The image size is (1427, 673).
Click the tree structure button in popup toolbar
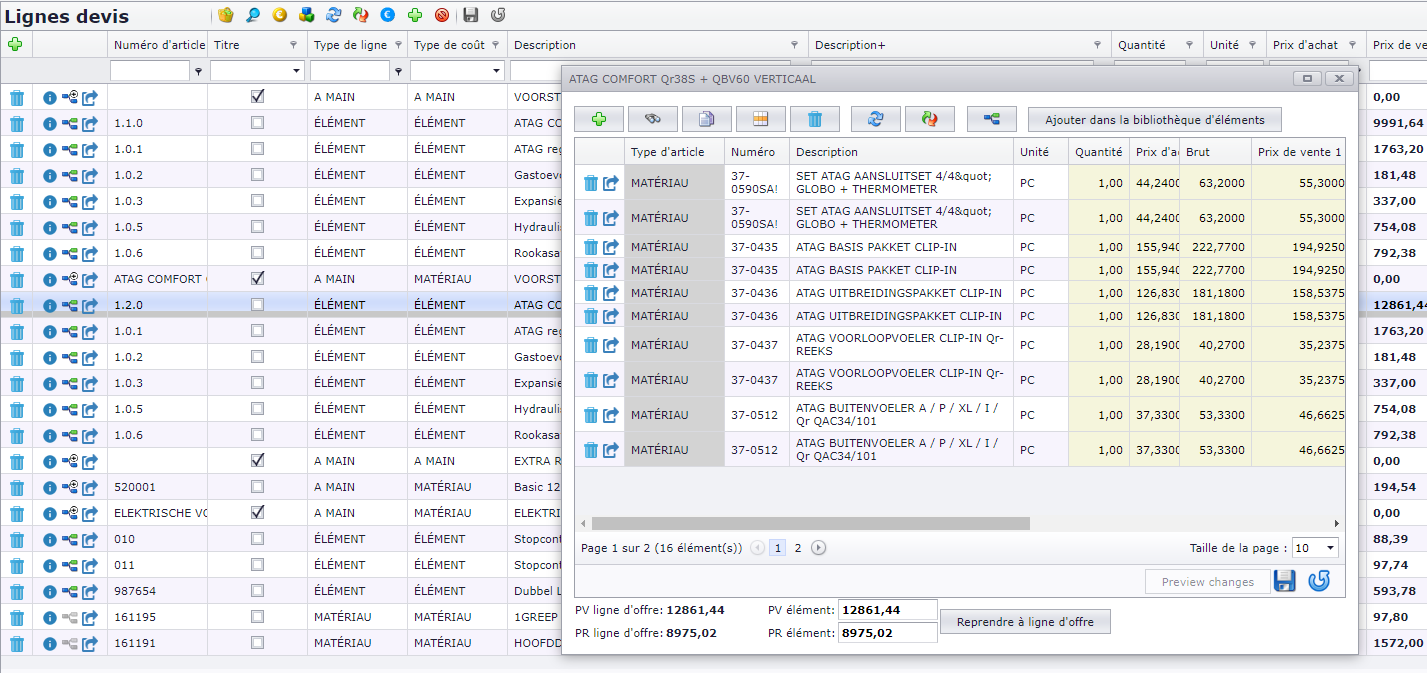pyautogui.click(x=992, y=119)
